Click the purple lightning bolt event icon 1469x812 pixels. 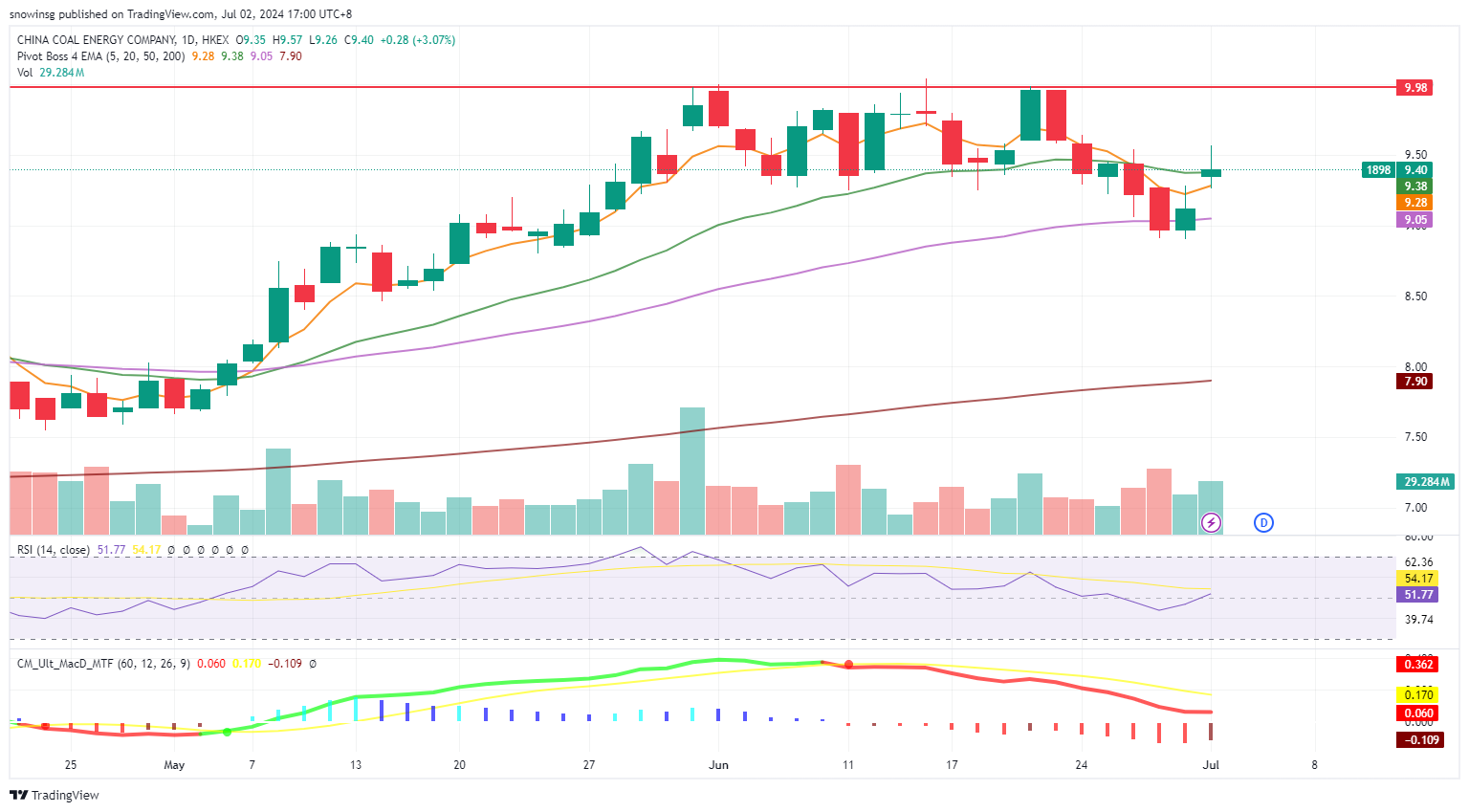tap(1211, 522)
